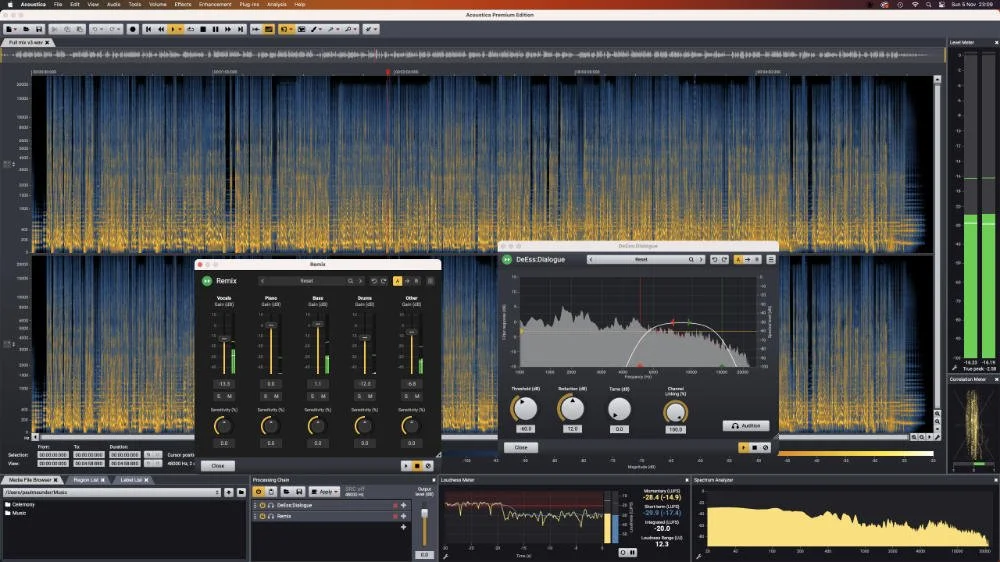This screenshot has width=1000, height=562.
Task: Open the DeEss:Dialogue preset selector
Action: coord(640,260)
